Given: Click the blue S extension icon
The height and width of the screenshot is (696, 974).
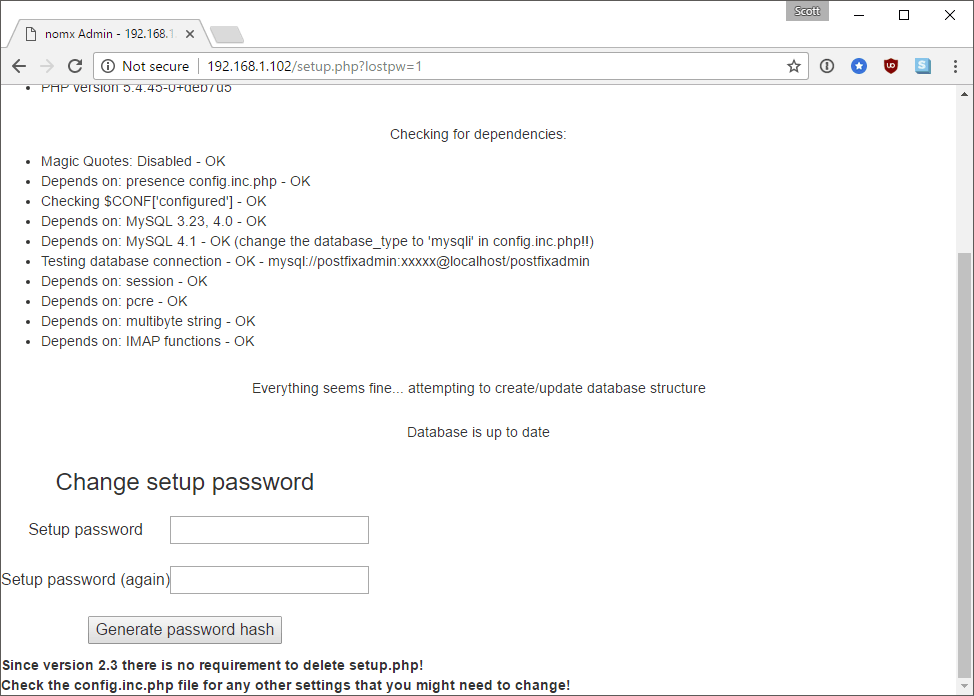Looking at the screenshot, I should [922, 66].
